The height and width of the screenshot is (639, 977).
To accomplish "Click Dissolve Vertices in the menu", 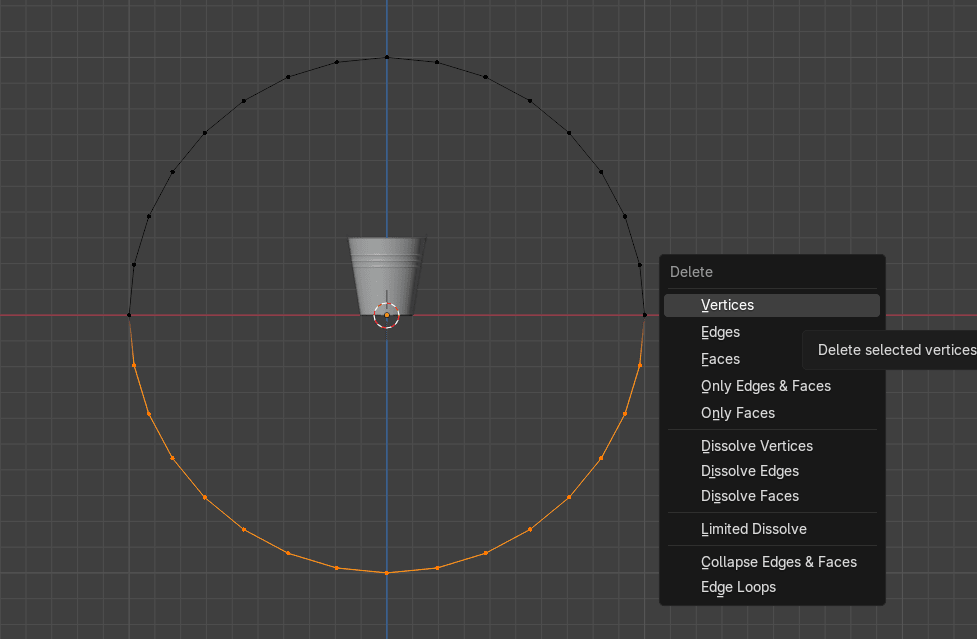I will click(x=757, y=446).
